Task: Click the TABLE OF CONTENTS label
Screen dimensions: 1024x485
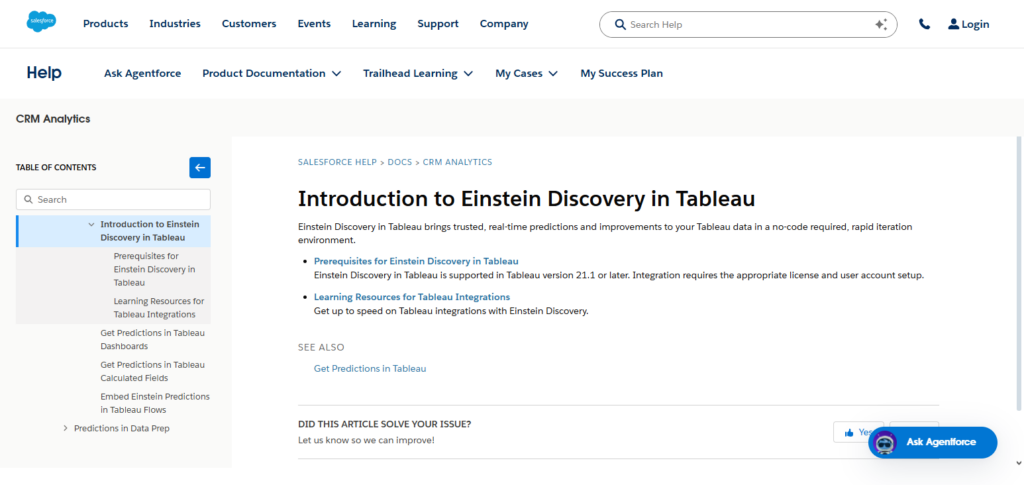Action: [56, 167]
